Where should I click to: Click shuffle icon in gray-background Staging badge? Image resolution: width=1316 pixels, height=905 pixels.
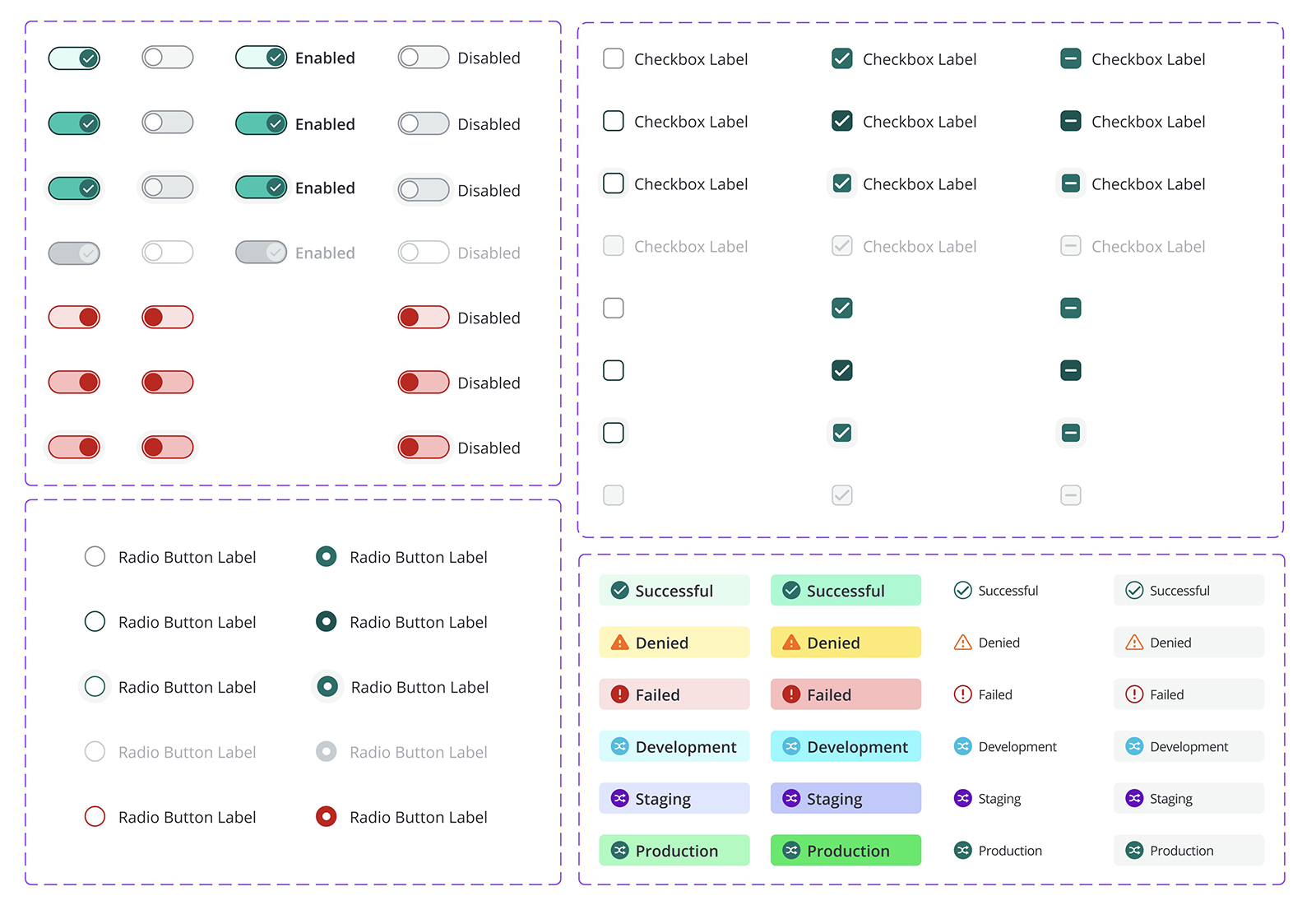(x=1134, y=798)
